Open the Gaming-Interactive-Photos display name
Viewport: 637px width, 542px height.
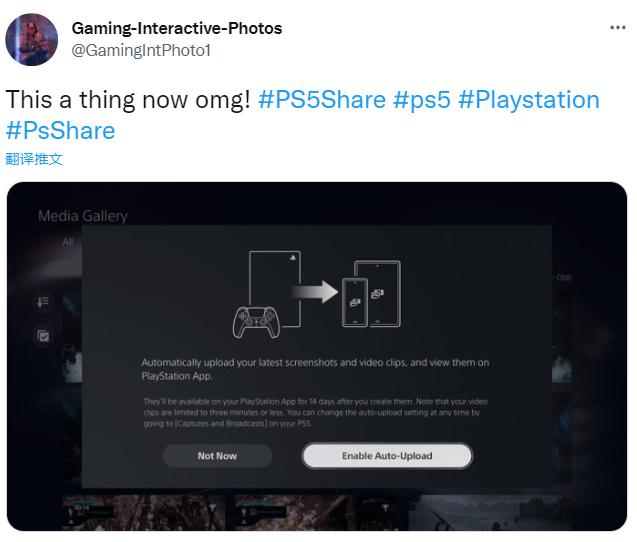click(x=177, y=28)
